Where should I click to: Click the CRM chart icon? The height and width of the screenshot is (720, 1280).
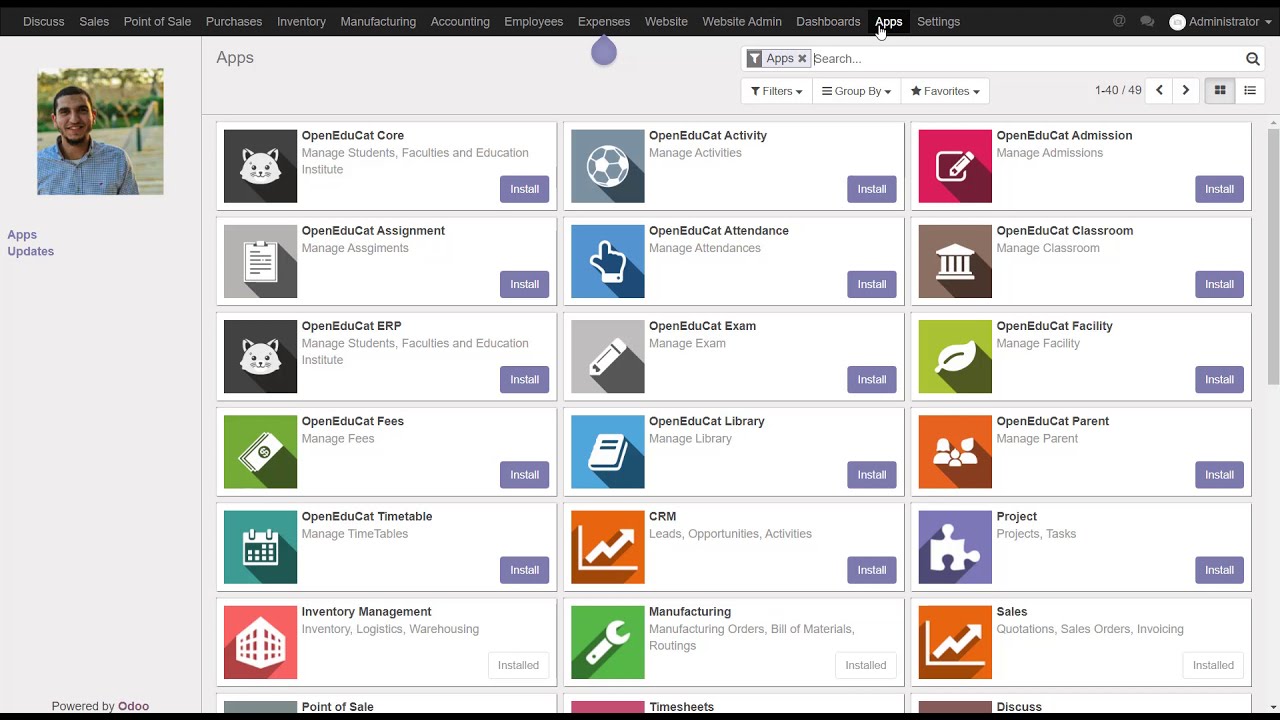(x=608, y=547)
